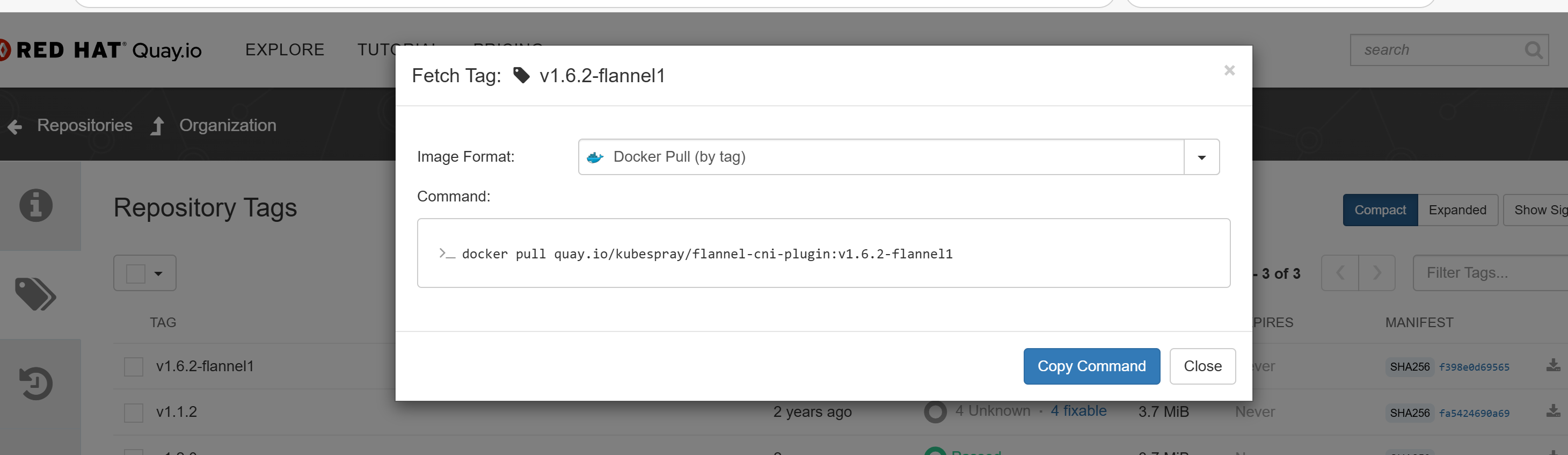This screenshot has width=1568, height=455.
Task: Check the v1.6.2-flannel1 tag checkbox
Action: point(133,367)
